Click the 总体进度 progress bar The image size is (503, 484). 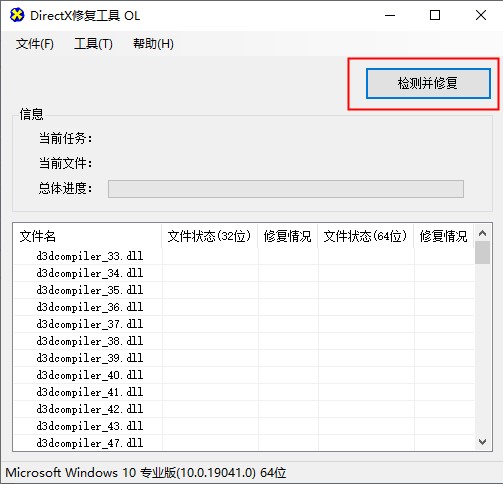click(286, 189)
